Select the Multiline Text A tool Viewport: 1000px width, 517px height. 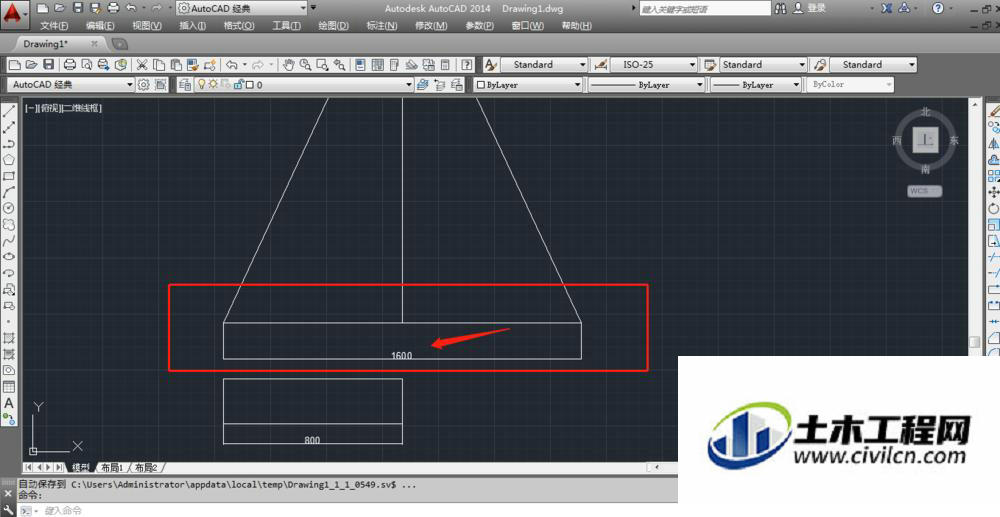click(x=9, y=403)
